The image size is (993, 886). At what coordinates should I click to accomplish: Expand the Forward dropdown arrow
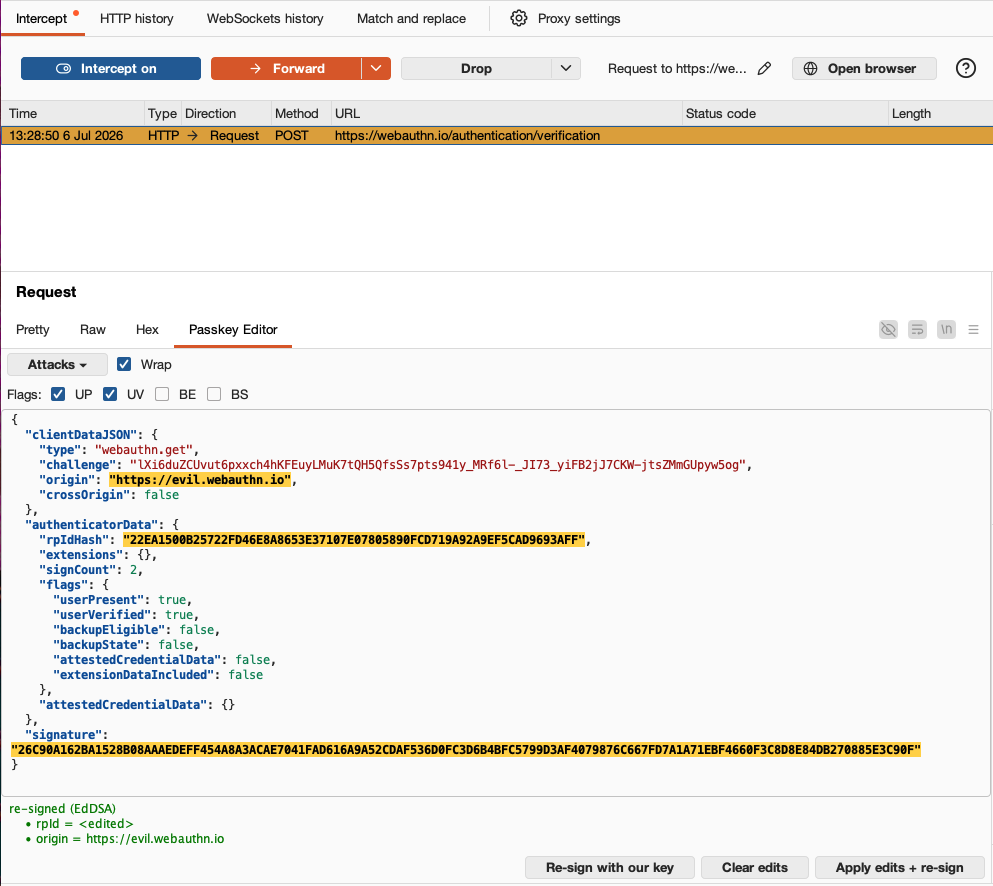[376, 68]
